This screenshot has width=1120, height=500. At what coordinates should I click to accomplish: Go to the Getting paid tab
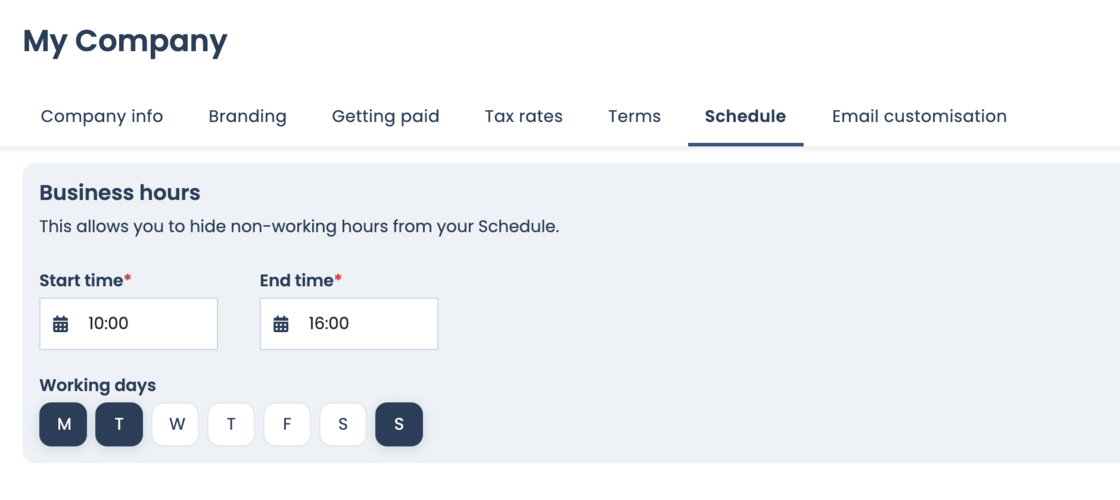click(385, 116)
